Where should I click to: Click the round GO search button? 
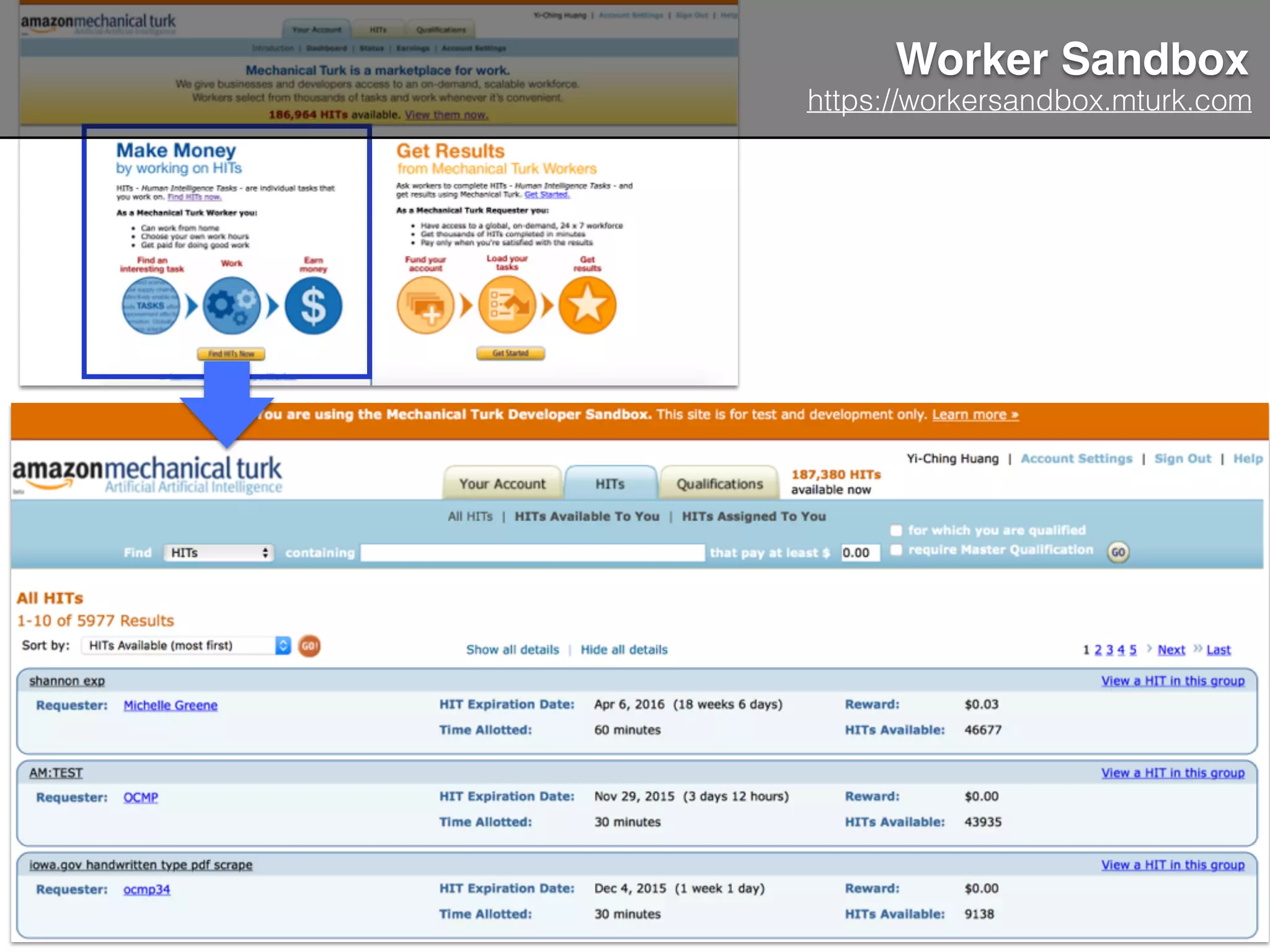pos(1118,552)
